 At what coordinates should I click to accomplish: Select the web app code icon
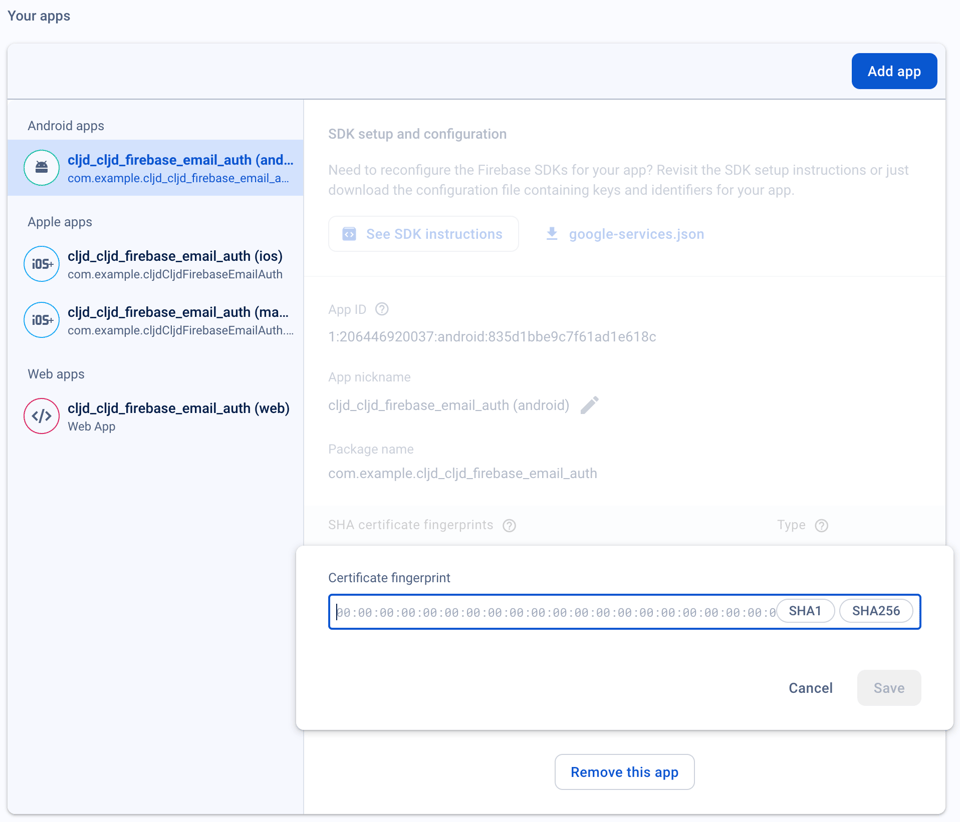pos(41,416)
